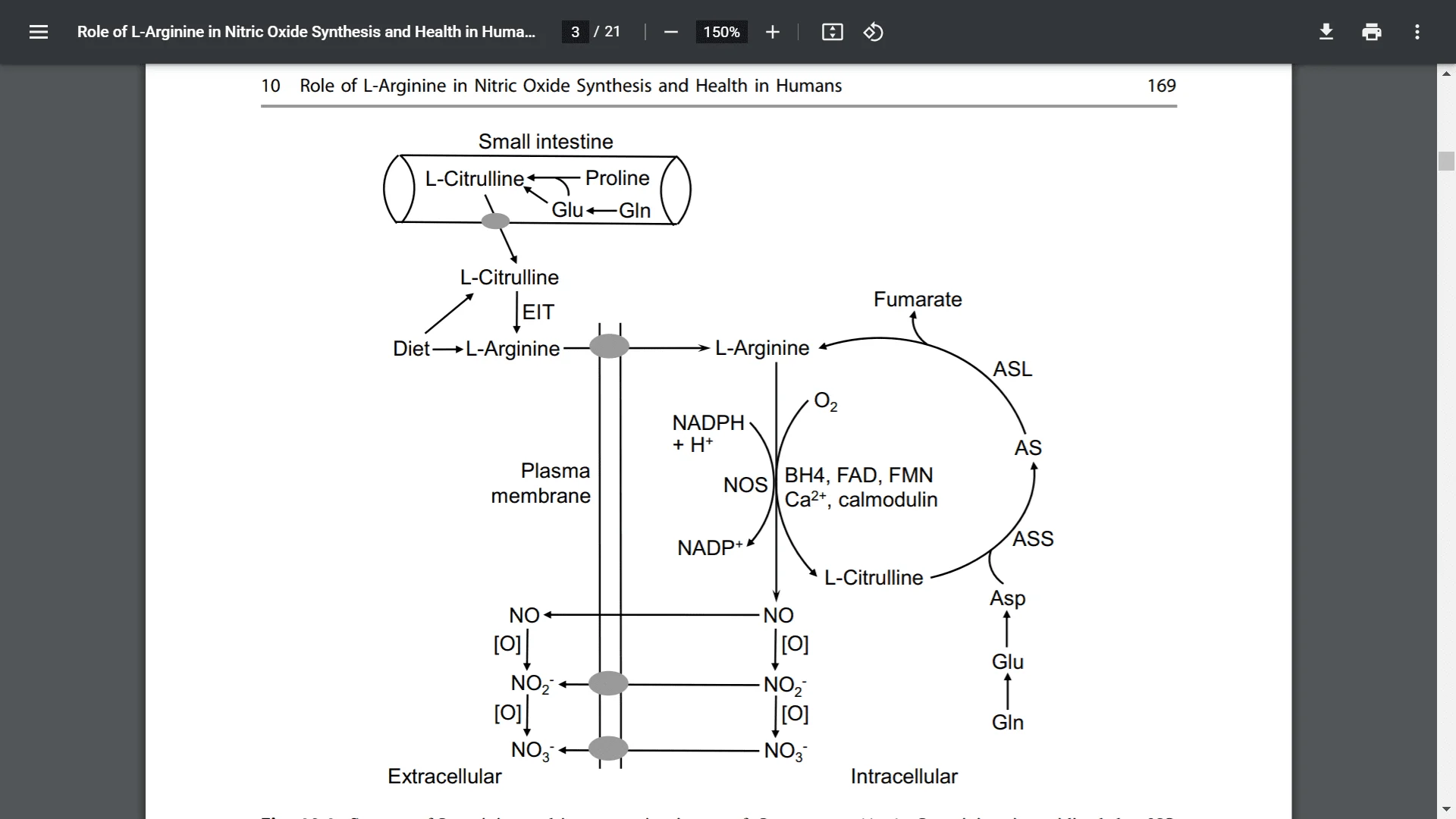Download the PDF file
The image size is (1456, 819).
[1326, 32]
